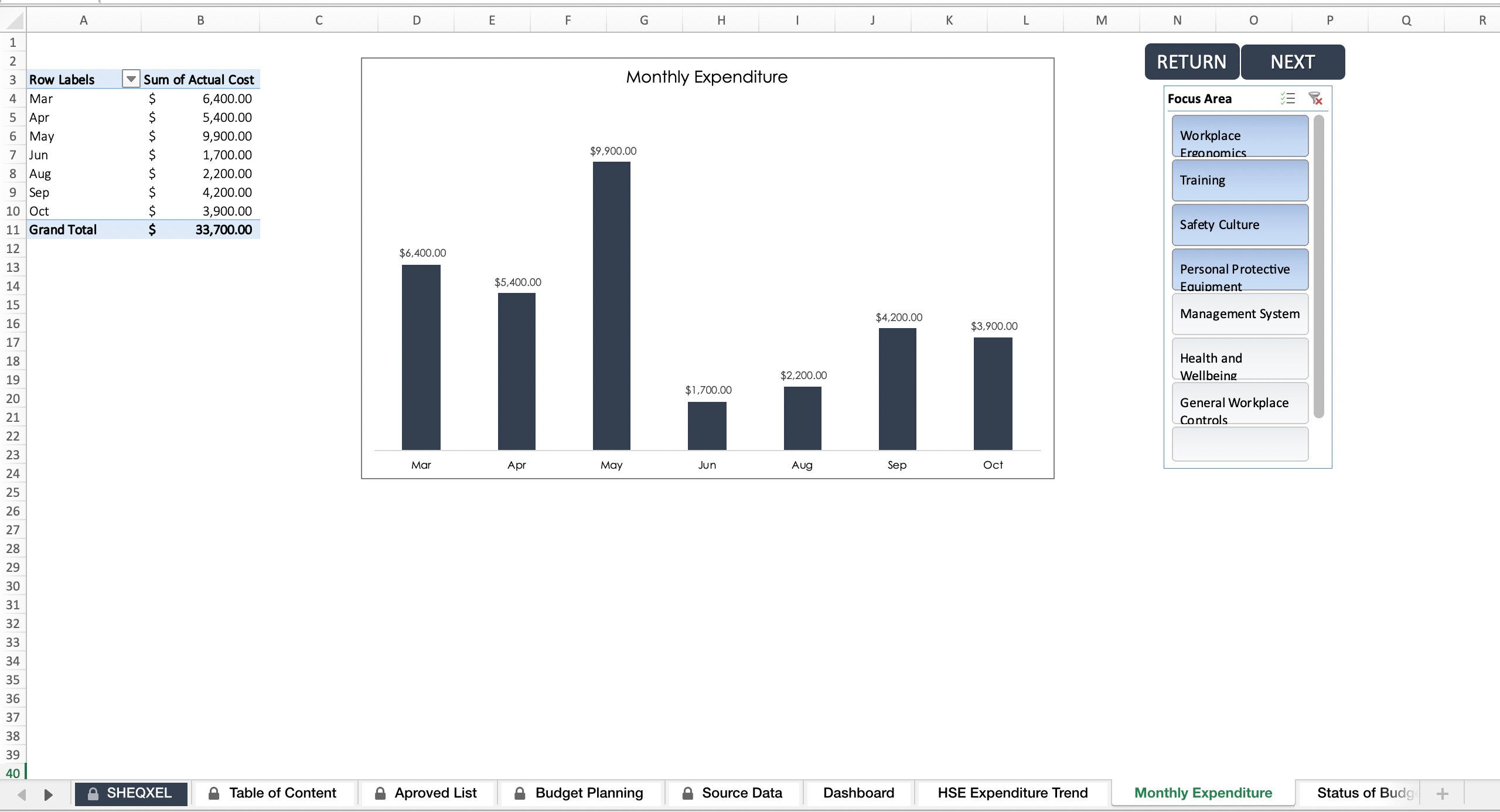Clear the Focus Area slicer filter icon
Screen dimensions: 1500x812
click(1316, 98)
